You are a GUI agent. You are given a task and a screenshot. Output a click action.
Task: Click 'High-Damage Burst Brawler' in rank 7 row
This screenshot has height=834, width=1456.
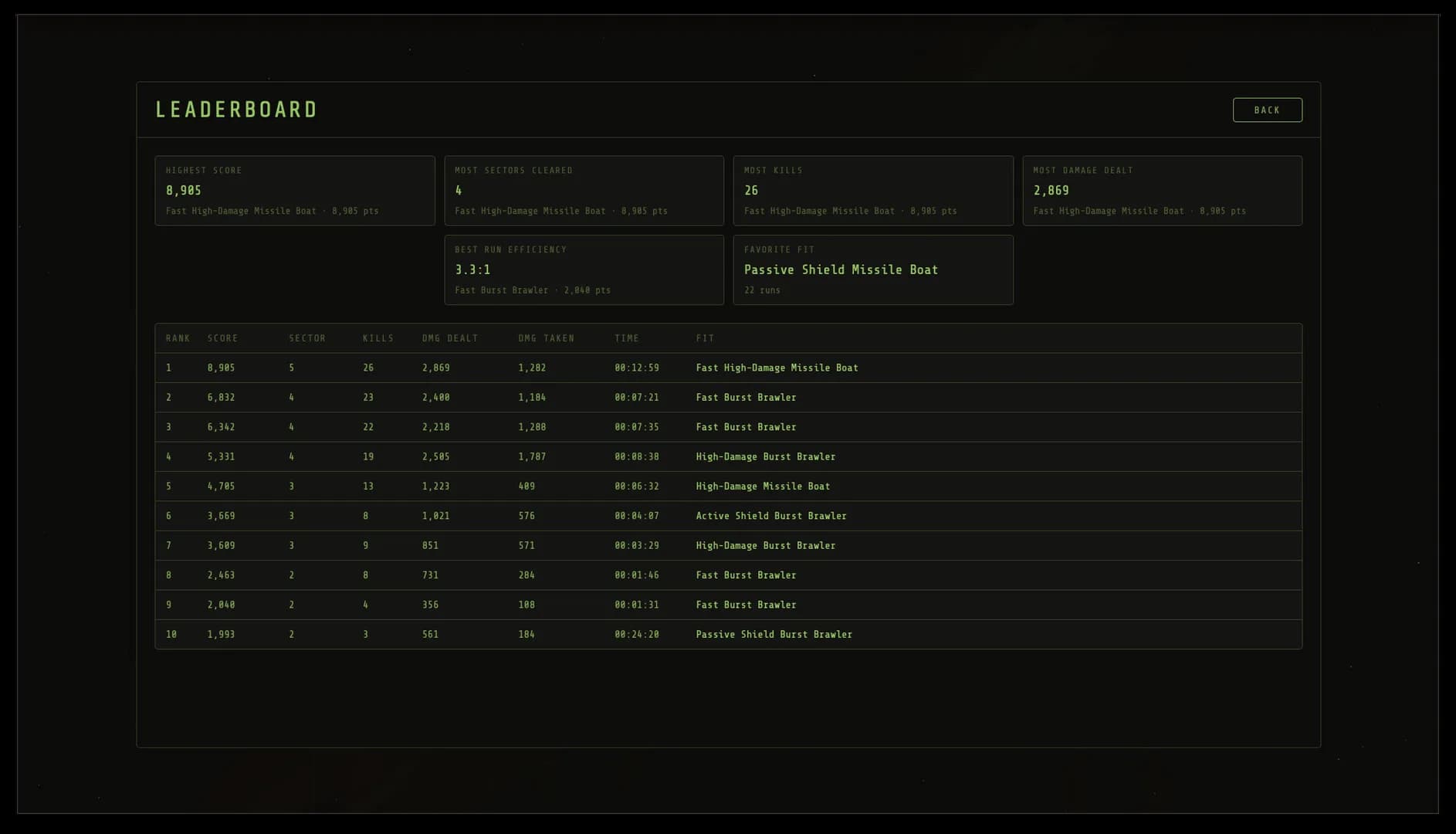tap(766, 545)
